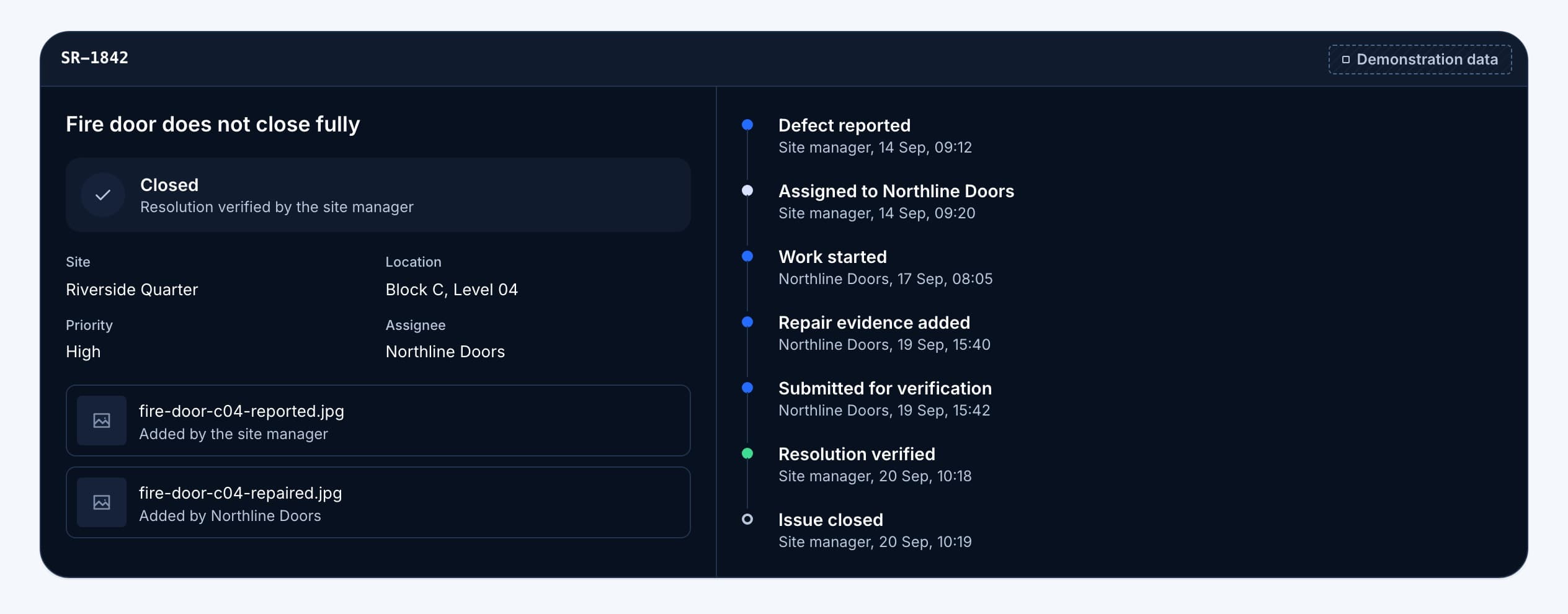Select the green Resolution verified timeline dot

tap(747, 453)
